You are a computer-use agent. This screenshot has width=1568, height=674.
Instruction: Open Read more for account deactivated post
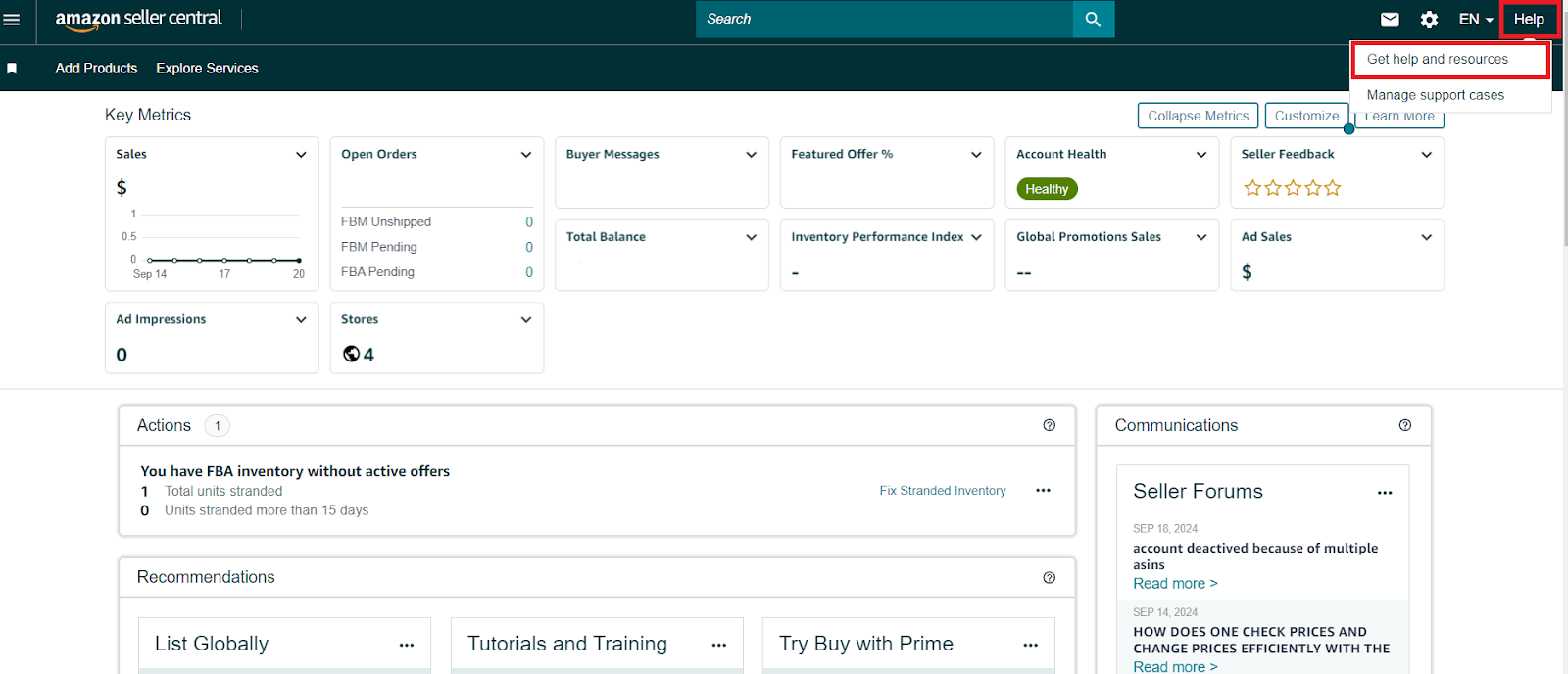1175,584
